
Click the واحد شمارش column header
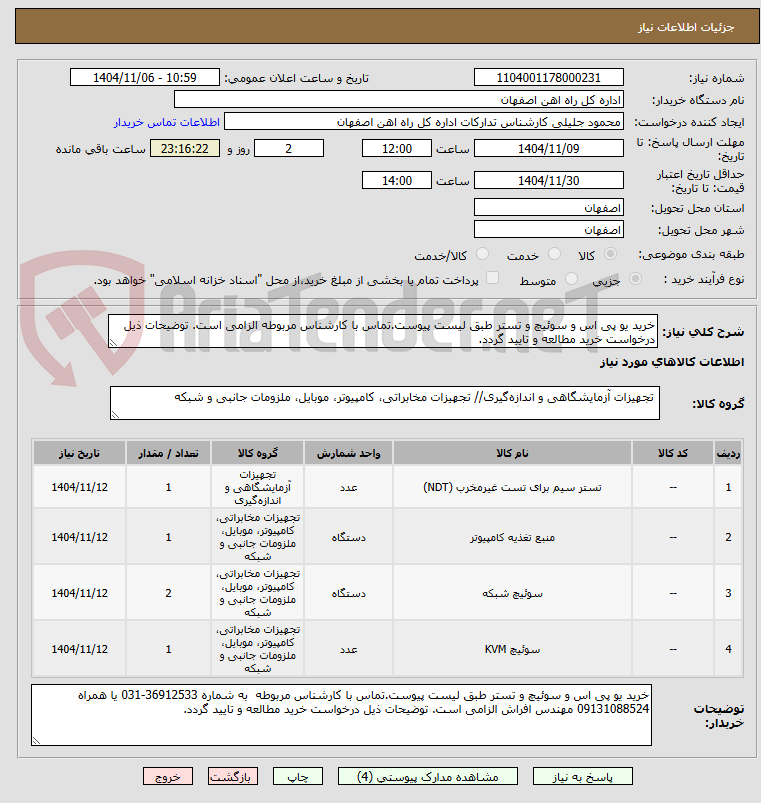click(x=348, y=453)
